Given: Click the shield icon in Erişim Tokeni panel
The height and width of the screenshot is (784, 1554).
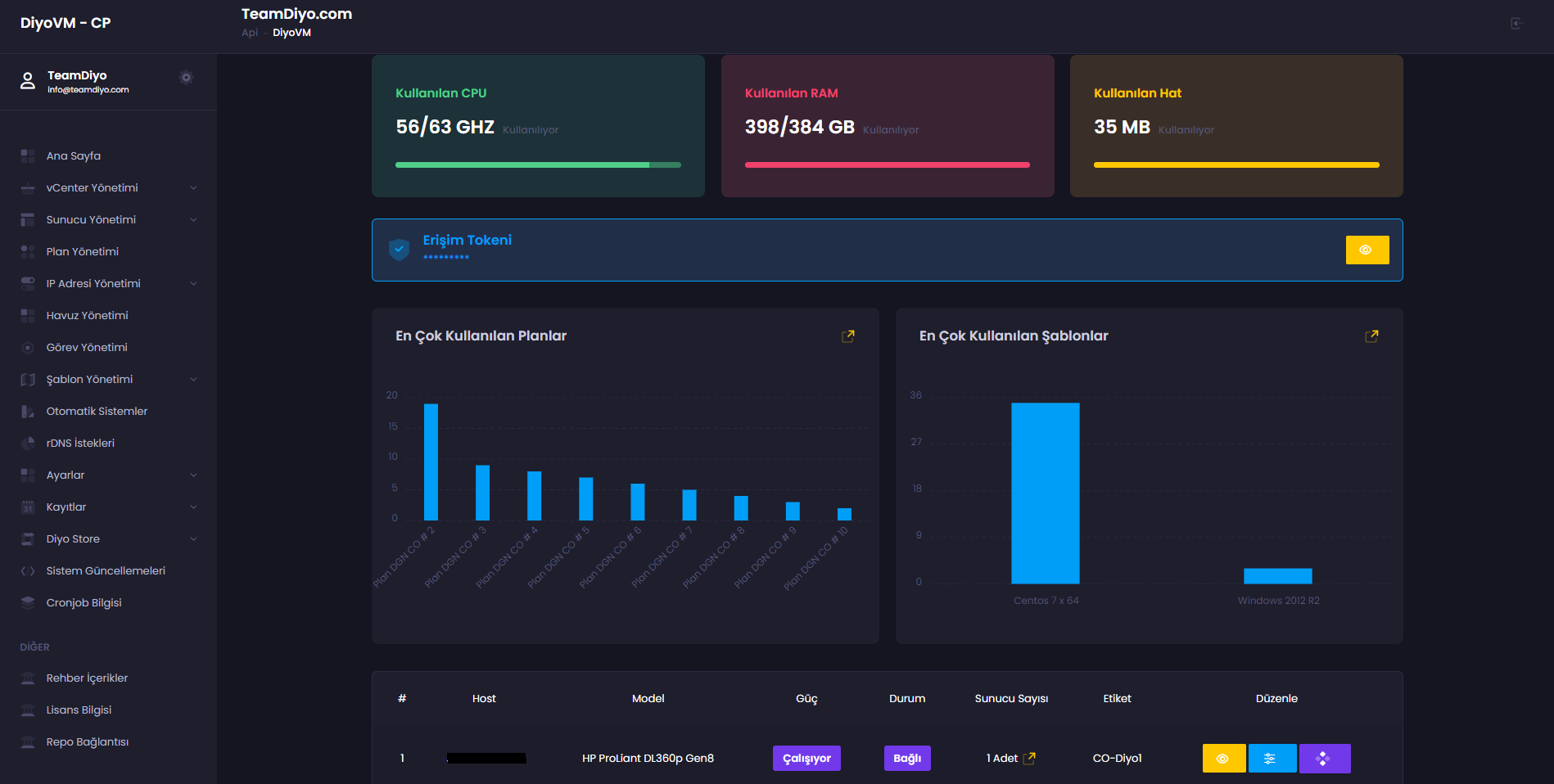Looking at the screenshot, I should click(399, 250).
